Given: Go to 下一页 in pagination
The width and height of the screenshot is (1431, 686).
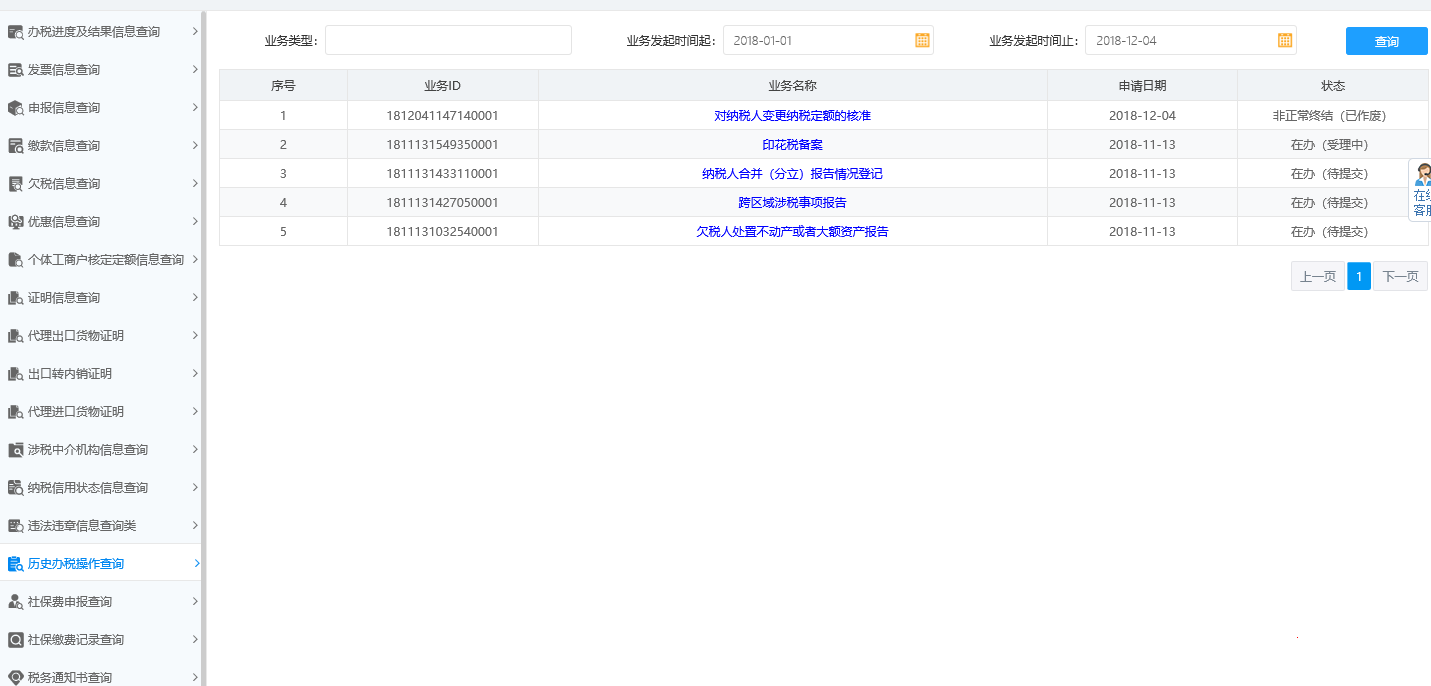Looking at the screenshot, I should point(1400,277).
